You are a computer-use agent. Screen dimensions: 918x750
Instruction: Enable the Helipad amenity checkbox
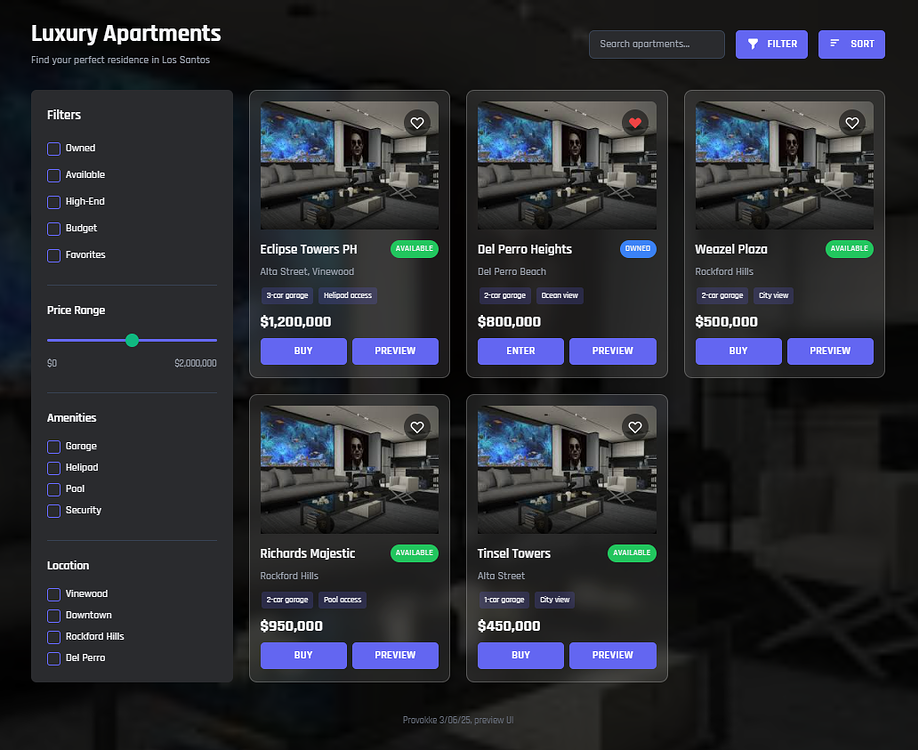click(52, 467)
